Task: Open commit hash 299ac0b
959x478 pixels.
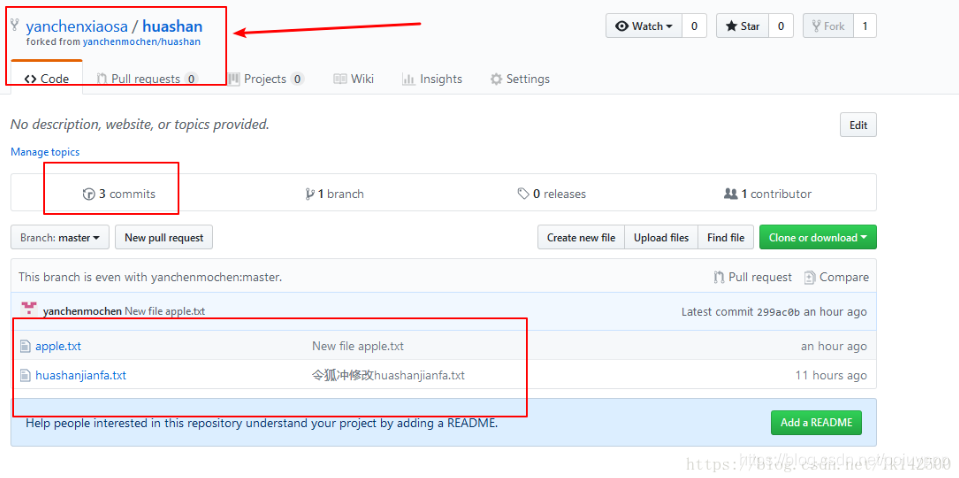Action: click(x=778, y=312)
